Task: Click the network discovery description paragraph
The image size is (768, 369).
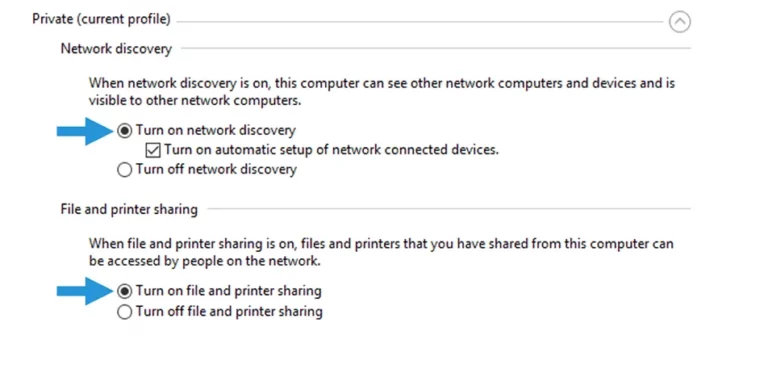Action: coord(382,92)
